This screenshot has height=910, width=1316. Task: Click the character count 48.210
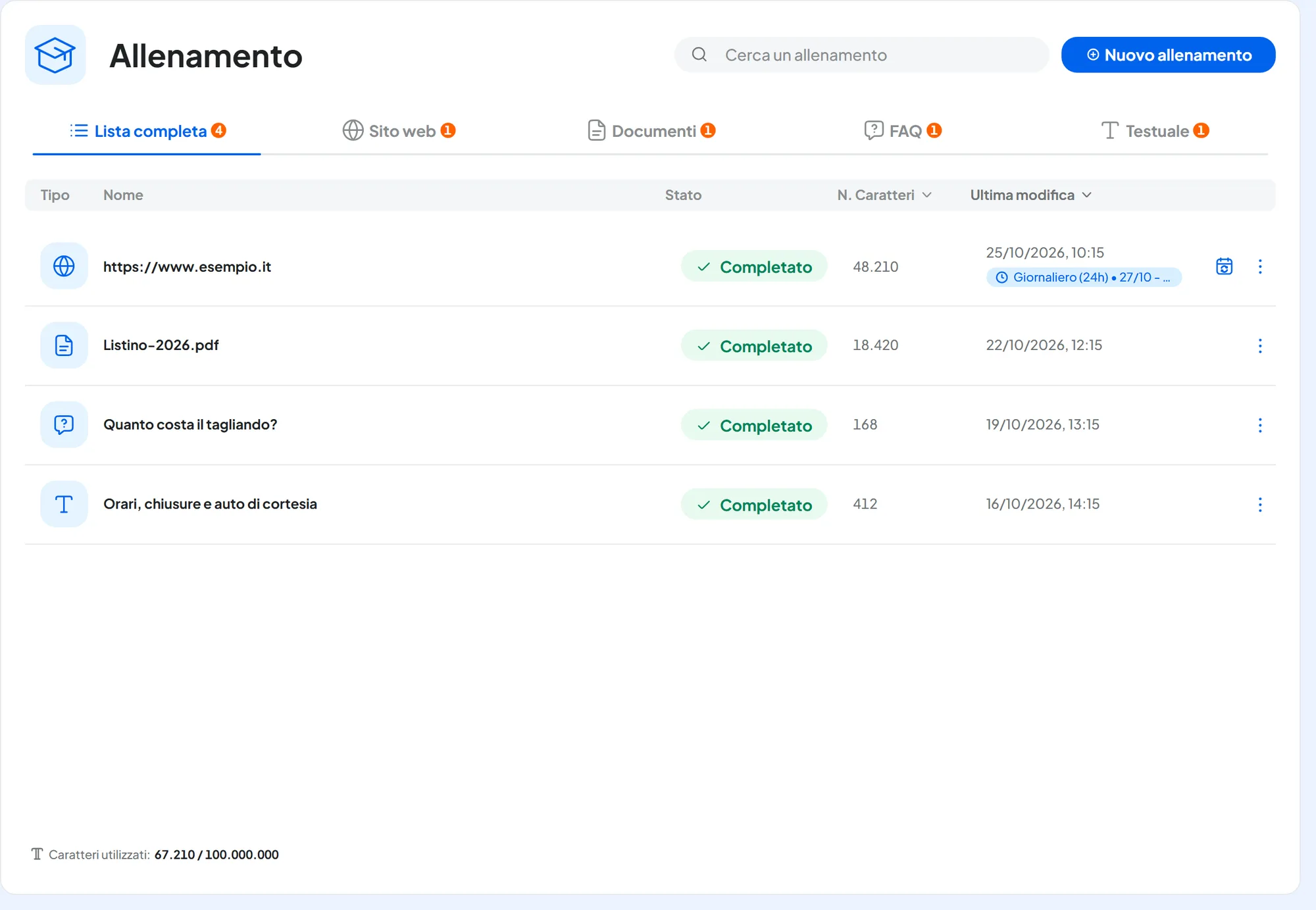click(875, 266)
